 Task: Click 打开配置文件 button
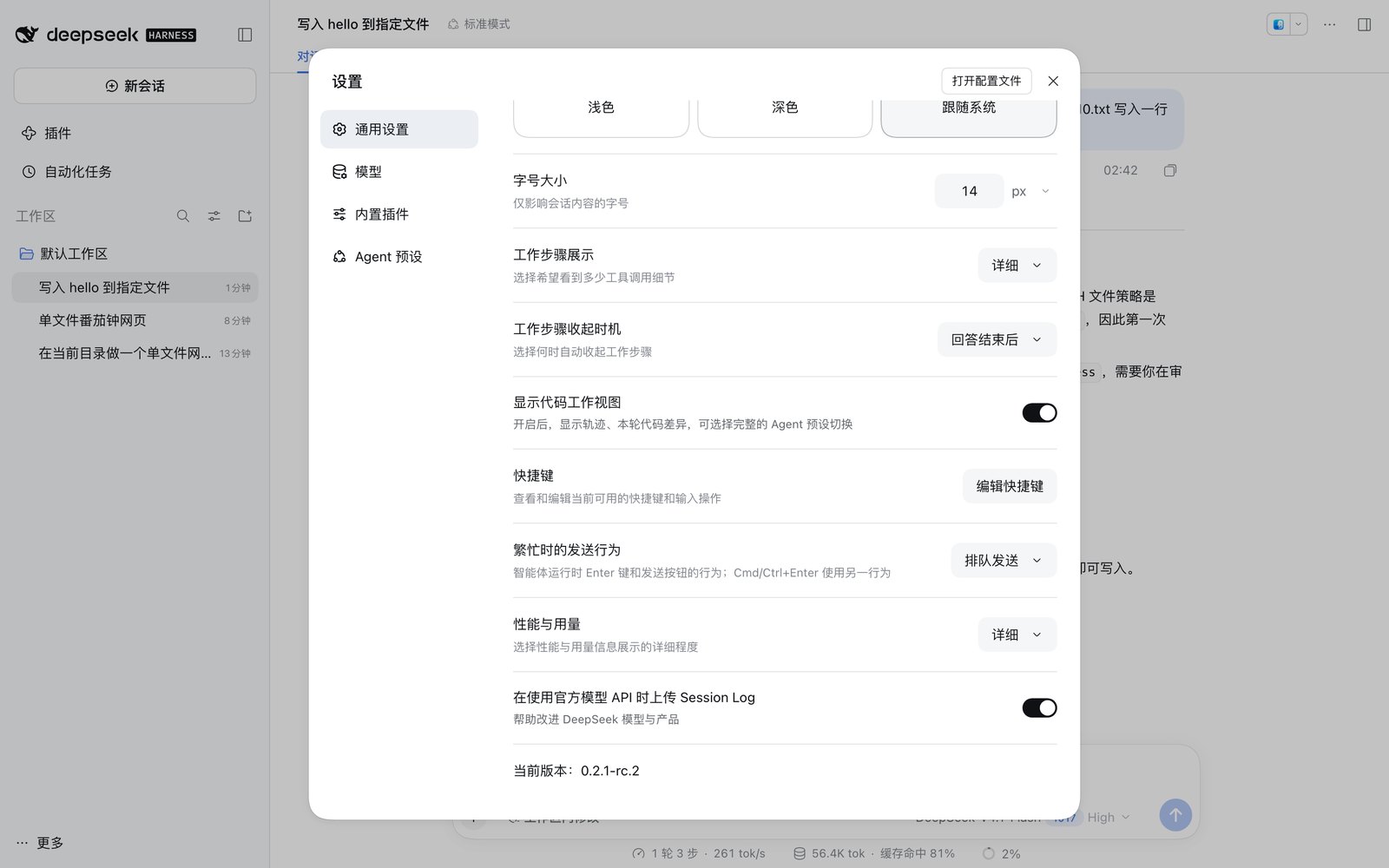point(986,81)
